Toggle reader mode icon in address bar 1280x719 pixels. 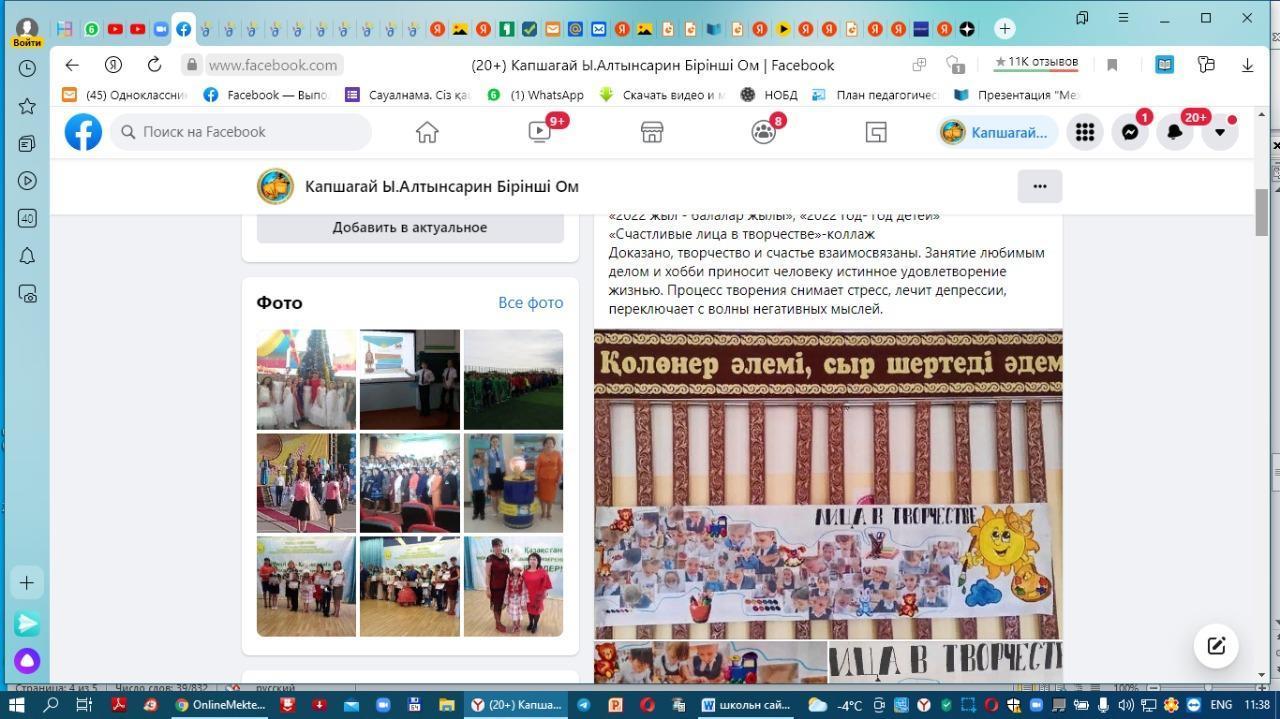1165,65
